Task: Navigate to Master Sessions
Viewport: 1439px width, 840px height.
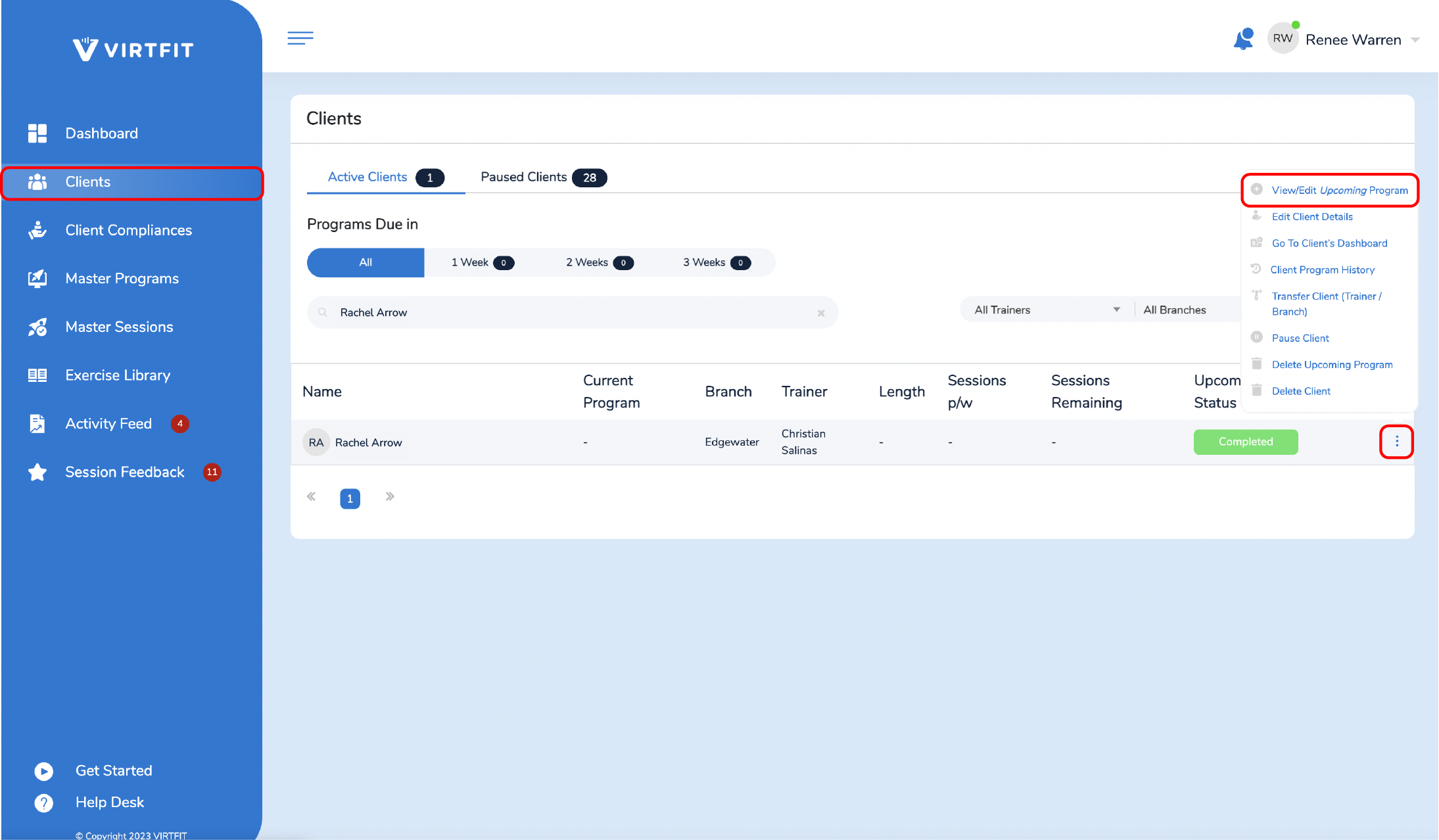Action: click(119, 327)
